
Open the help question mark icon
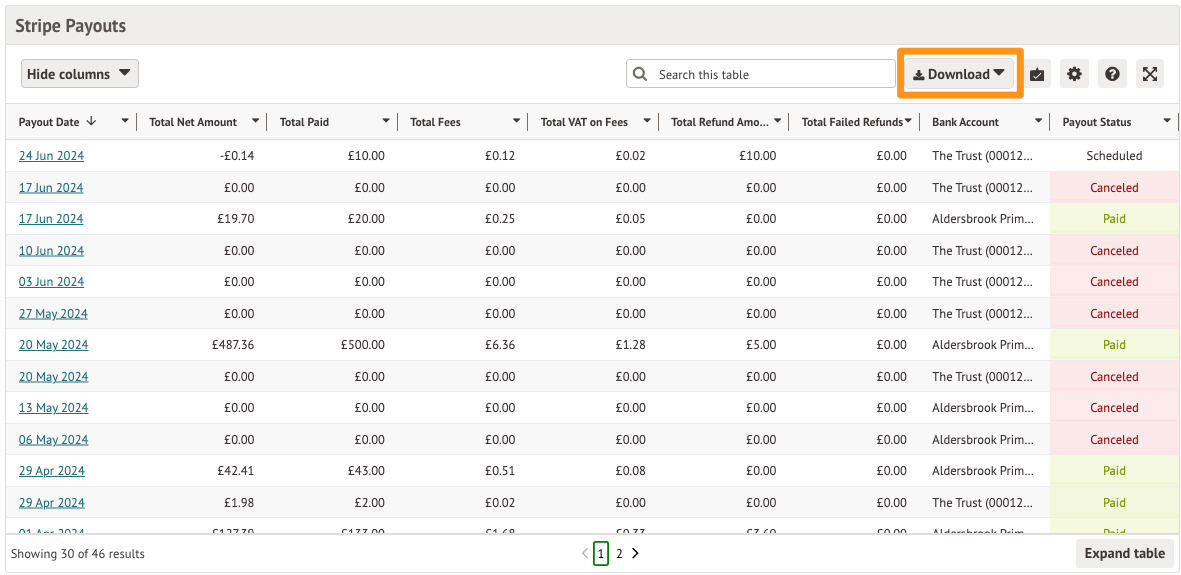1112,74
